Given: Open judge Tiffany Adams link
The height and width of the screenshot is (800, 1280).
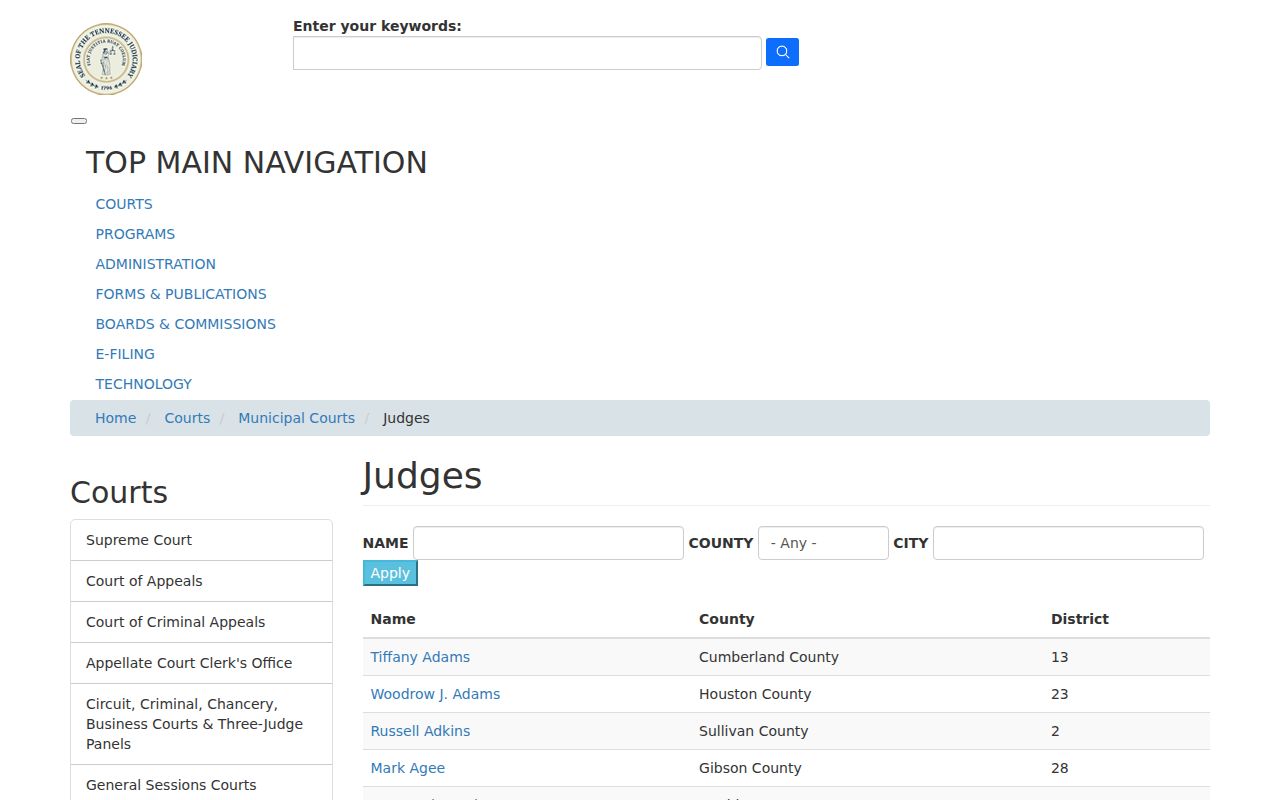Looking at the screenshot, I should (x=420, y=657).
